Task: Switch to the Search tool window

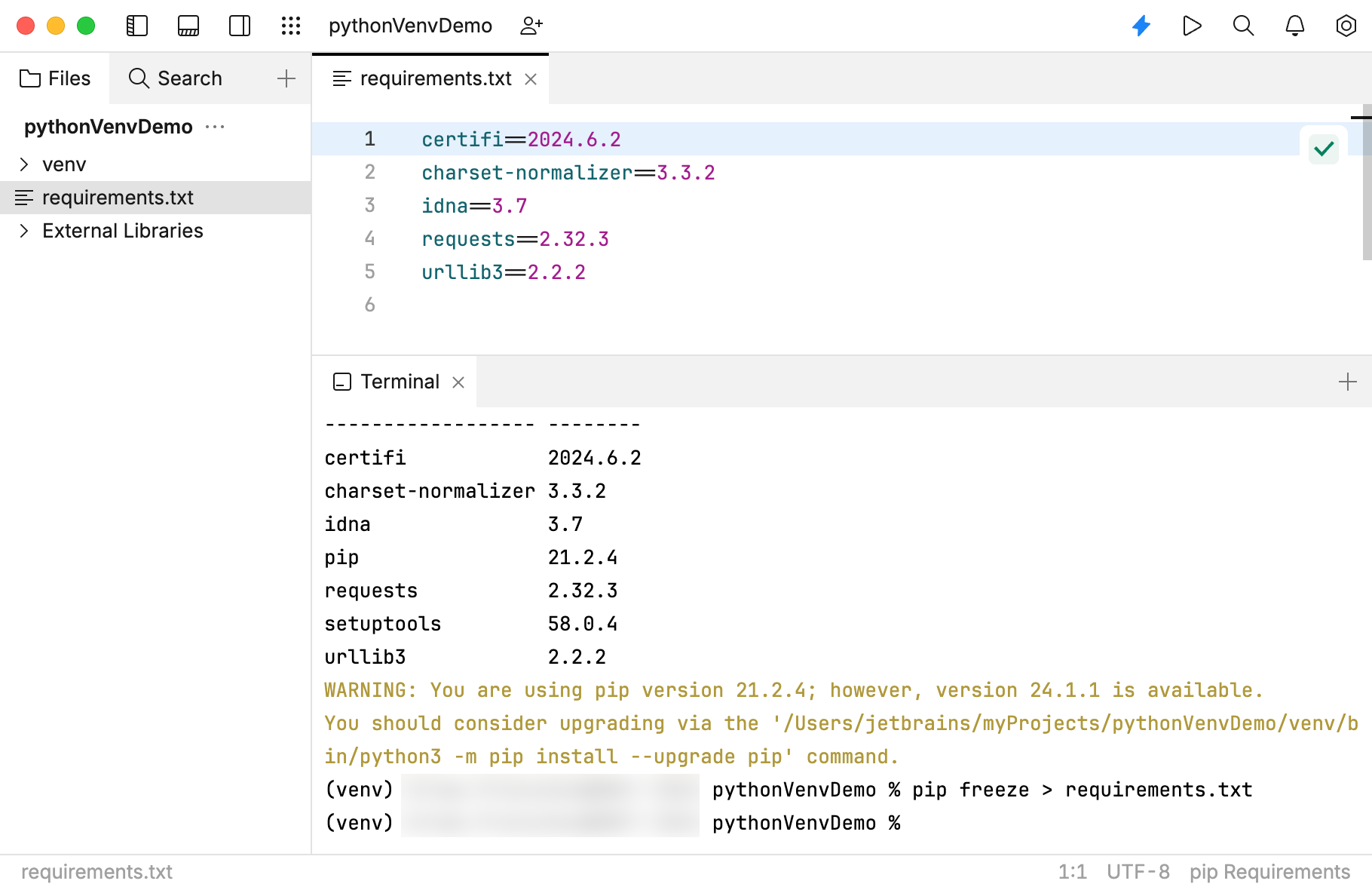Action: [x=176, y=78]
